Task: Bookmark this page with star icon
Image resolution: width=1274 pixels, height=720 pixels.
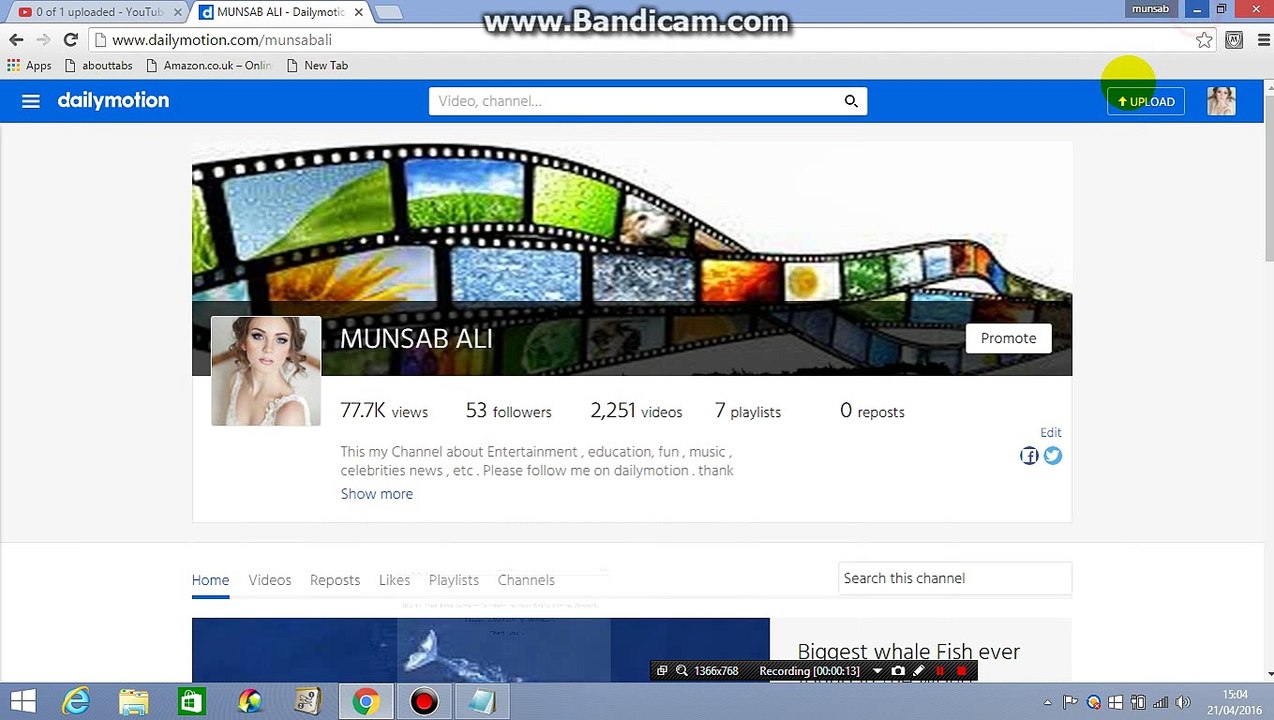Action: coord(1204,40)
